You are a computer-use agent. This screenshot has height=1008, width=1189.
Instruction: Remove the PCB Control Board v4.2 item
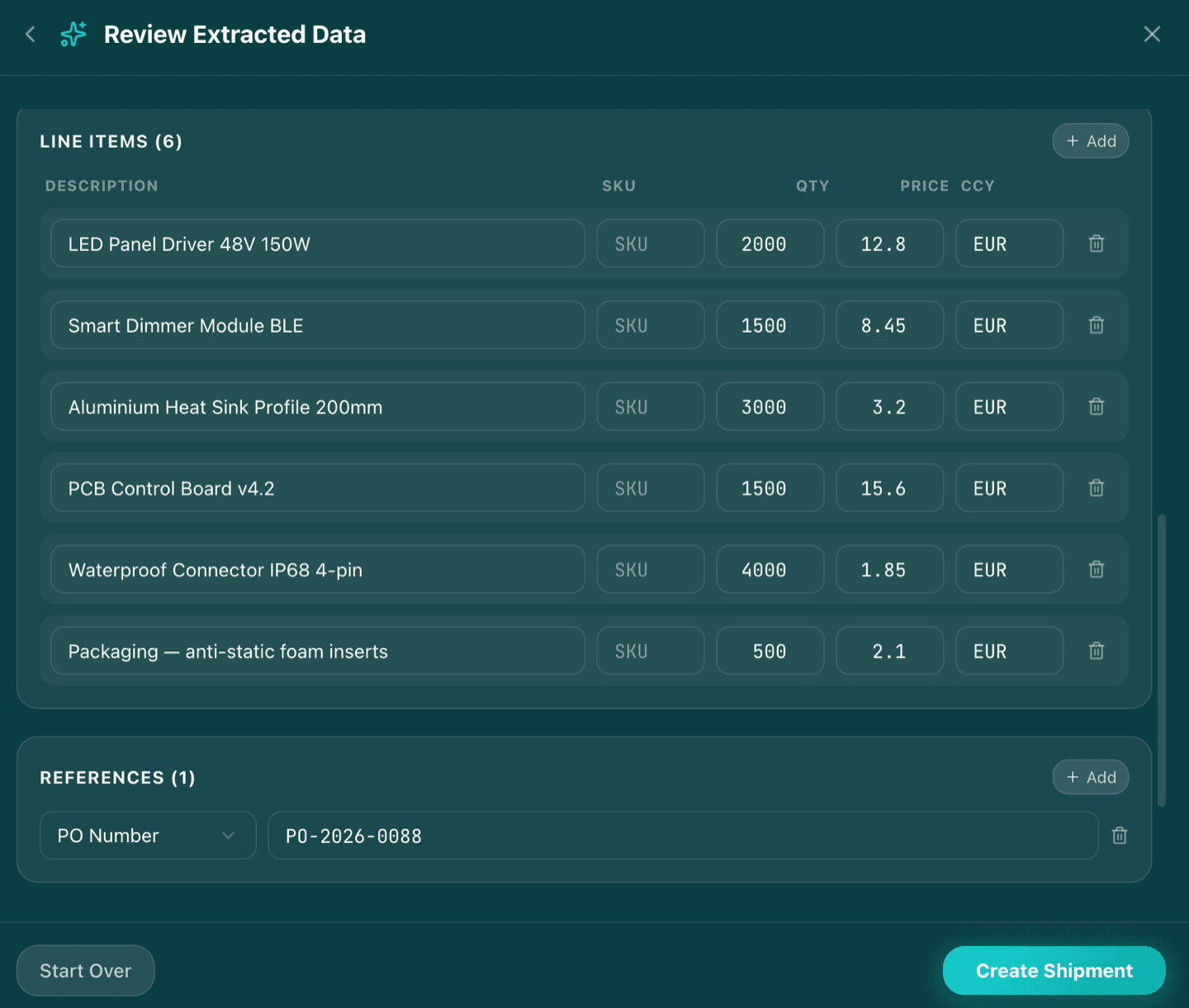pyautogui.click(x=1096, y=488)
